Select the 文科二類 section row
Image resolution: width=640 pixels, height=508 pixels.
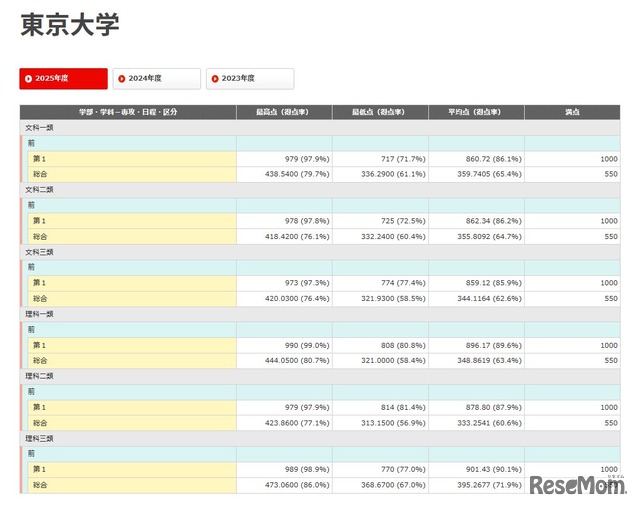pos(320,190)
